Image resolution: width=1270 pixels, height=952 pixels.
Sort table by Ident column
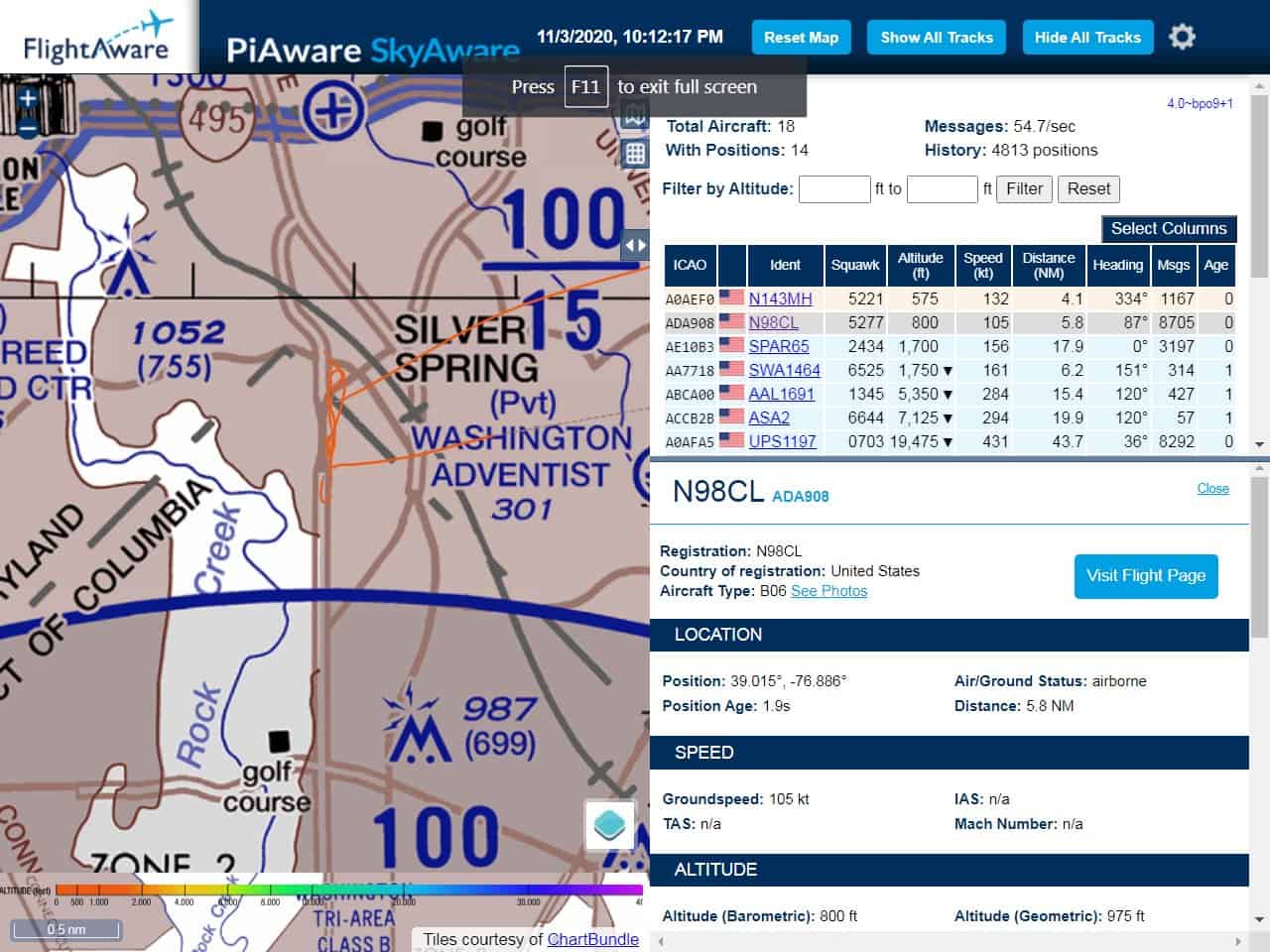click(785, 265)
